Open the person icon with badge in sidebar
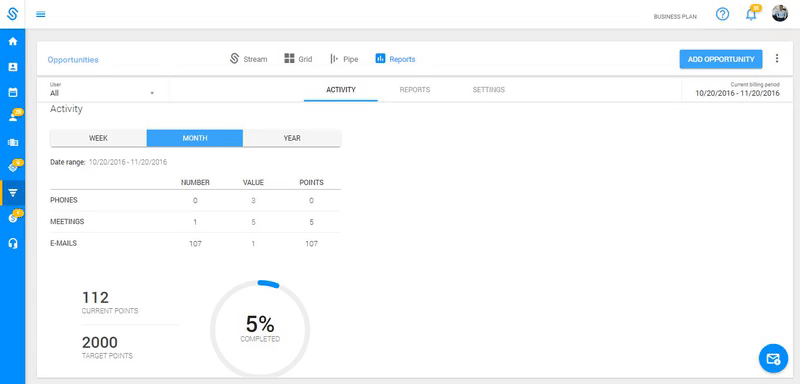800x384 pixels. (14, 116)
